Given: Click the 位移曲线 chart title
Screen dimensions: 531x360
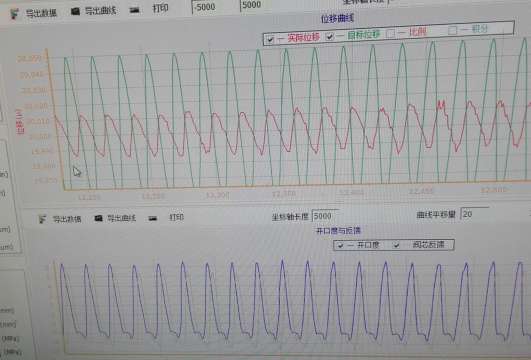Looking at the screenshot, I should (337, 18).
